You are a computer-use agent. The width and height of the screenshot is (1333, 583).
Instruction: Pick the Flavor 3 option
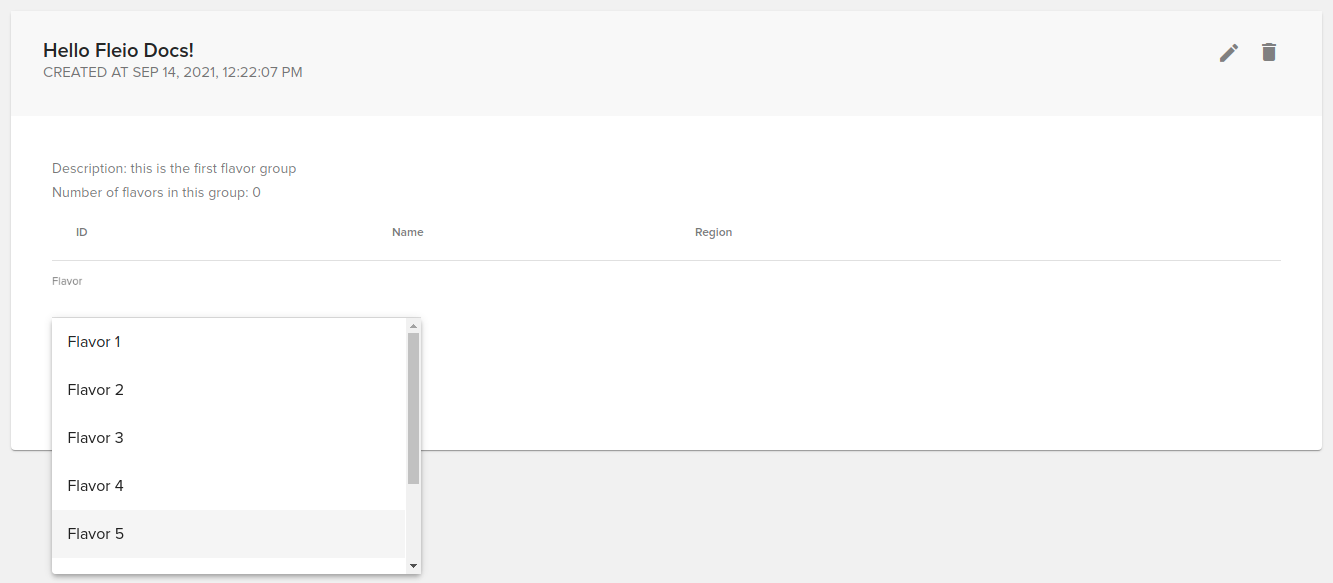(96, 438)
